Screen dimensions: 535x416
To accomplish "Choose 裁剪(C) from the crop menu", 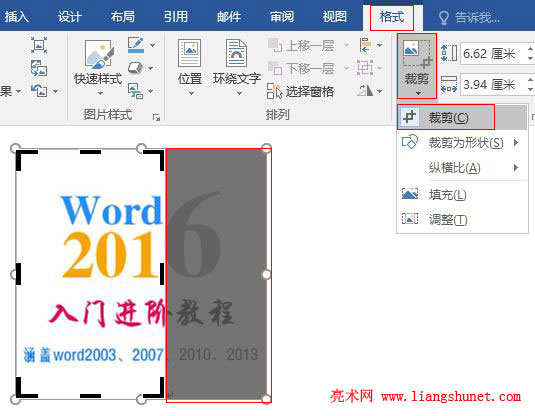I will [462, 117].
